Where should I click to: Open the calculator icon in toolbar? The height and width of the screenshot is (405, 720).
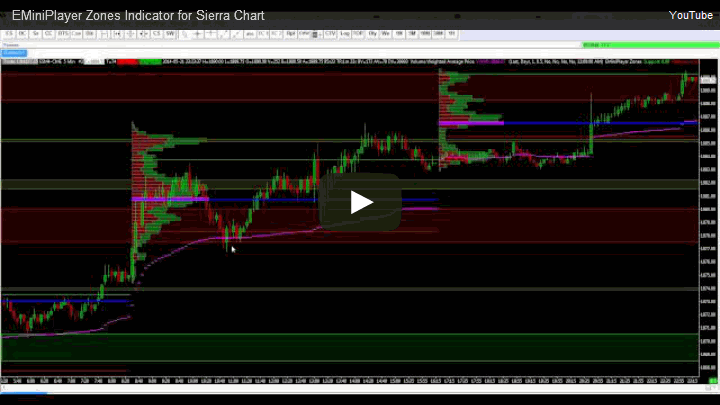pos(315,35)
